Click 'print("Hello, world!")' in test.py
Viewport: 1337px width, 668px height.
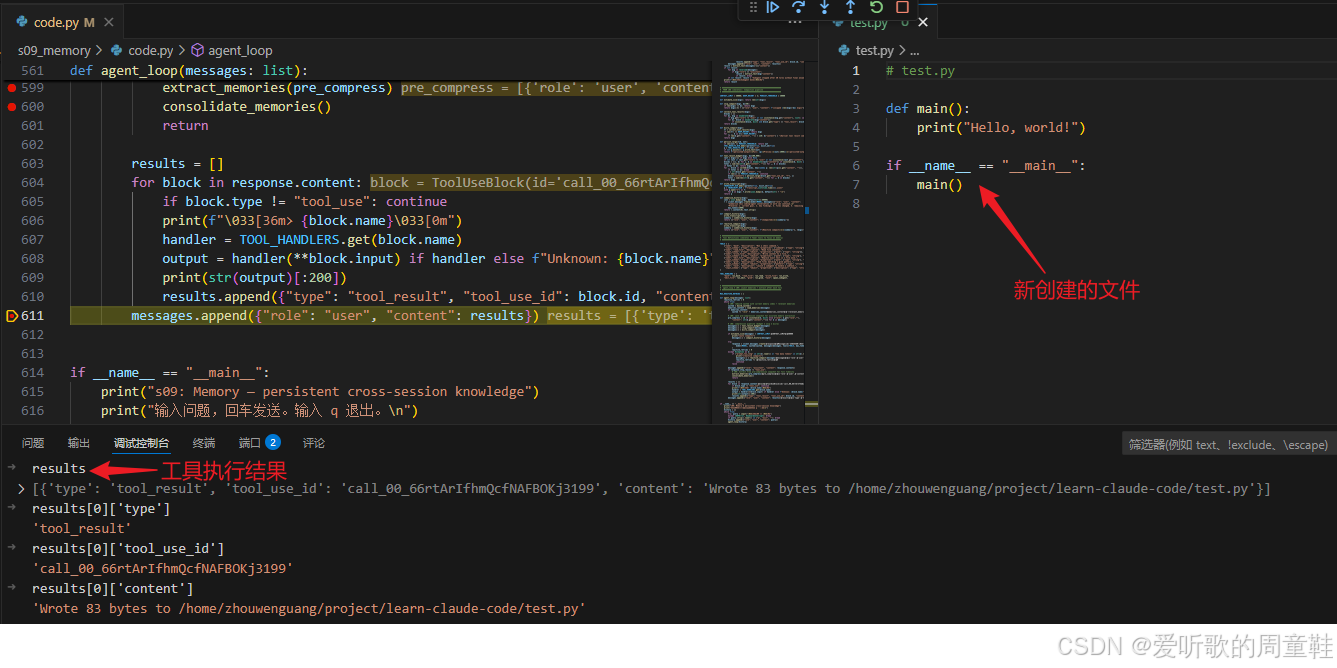(1001, 128)
